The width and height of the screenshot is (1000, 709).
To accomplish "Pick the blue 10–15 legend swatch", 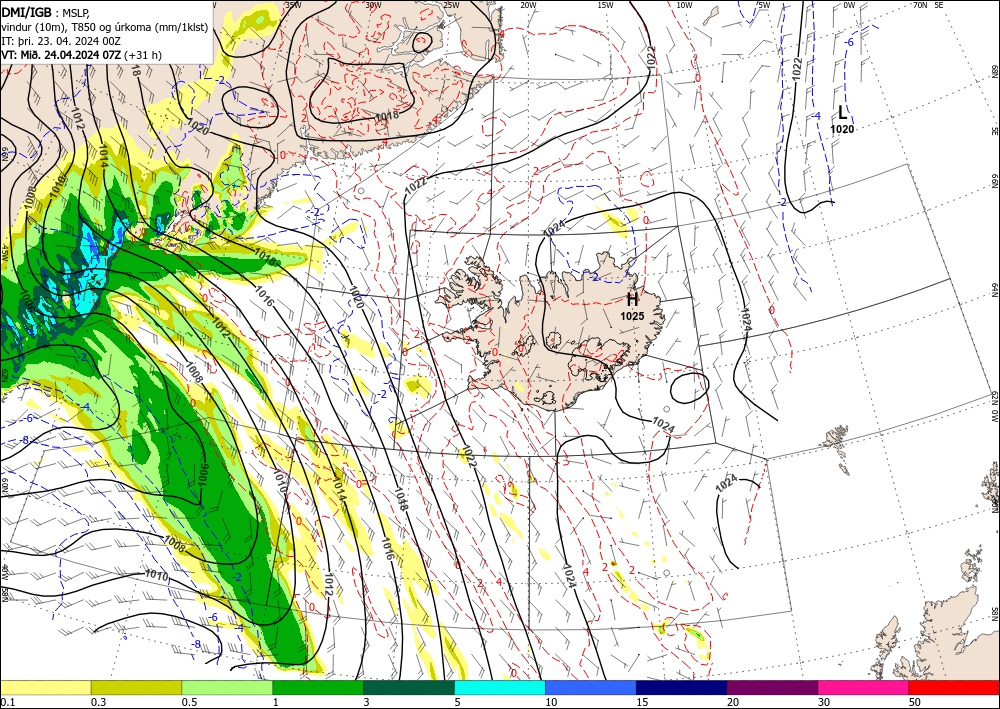I will click(591, 687).
